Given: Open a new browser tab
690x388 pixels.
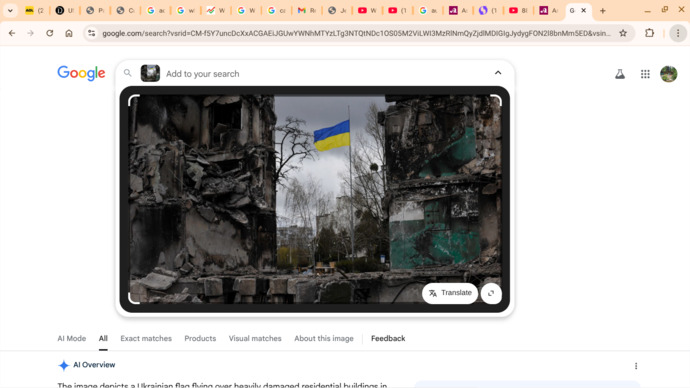Looking at the screenshot, I should pyautogui.click(x=602, y=11).
